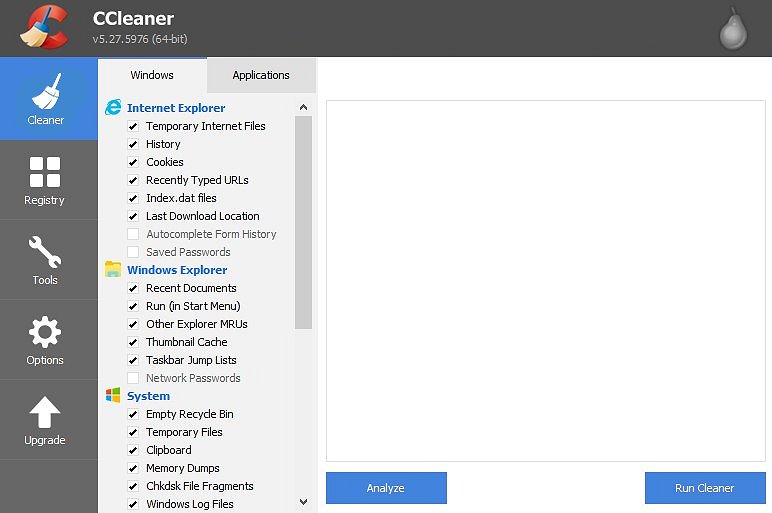
Task: Click the version text v5.27.5976 (64-bit)
Action: coord(140,39)
